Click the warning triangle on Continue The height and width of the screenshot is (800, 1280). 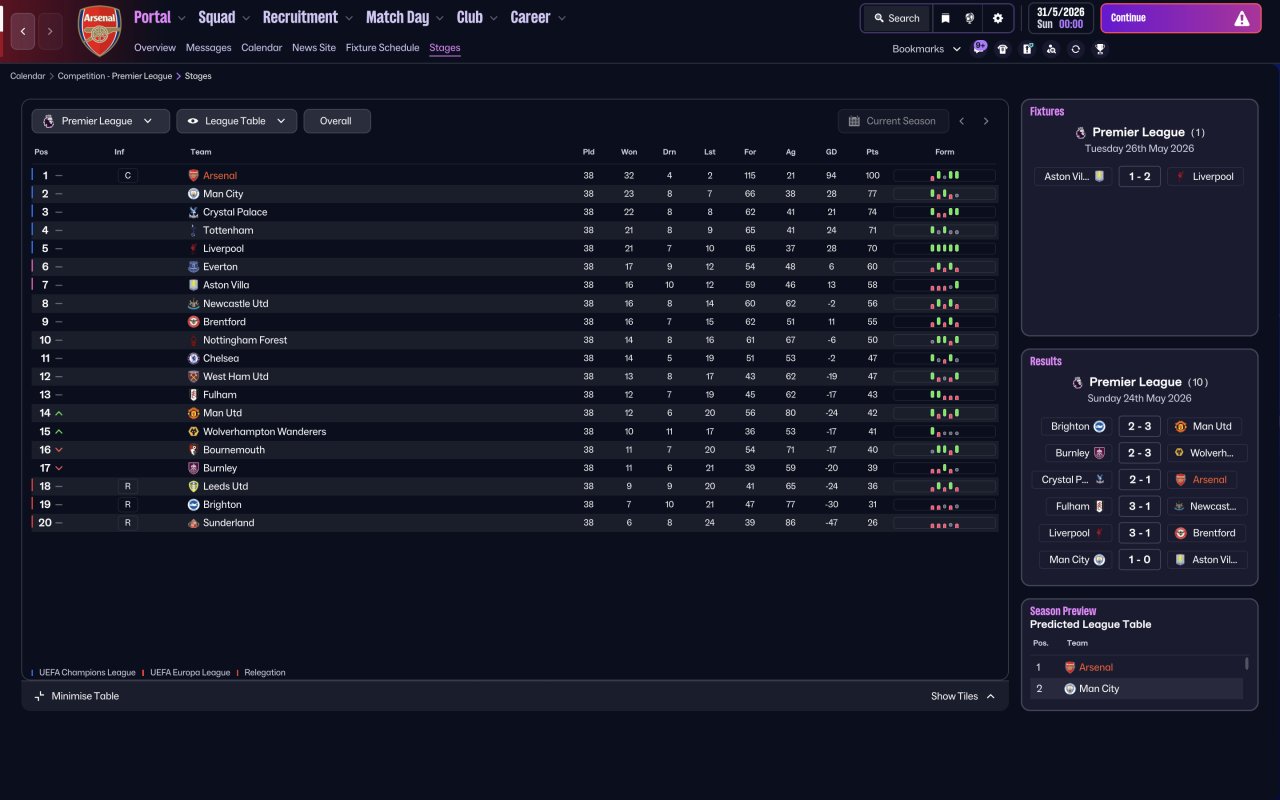tap(1242, 18)
